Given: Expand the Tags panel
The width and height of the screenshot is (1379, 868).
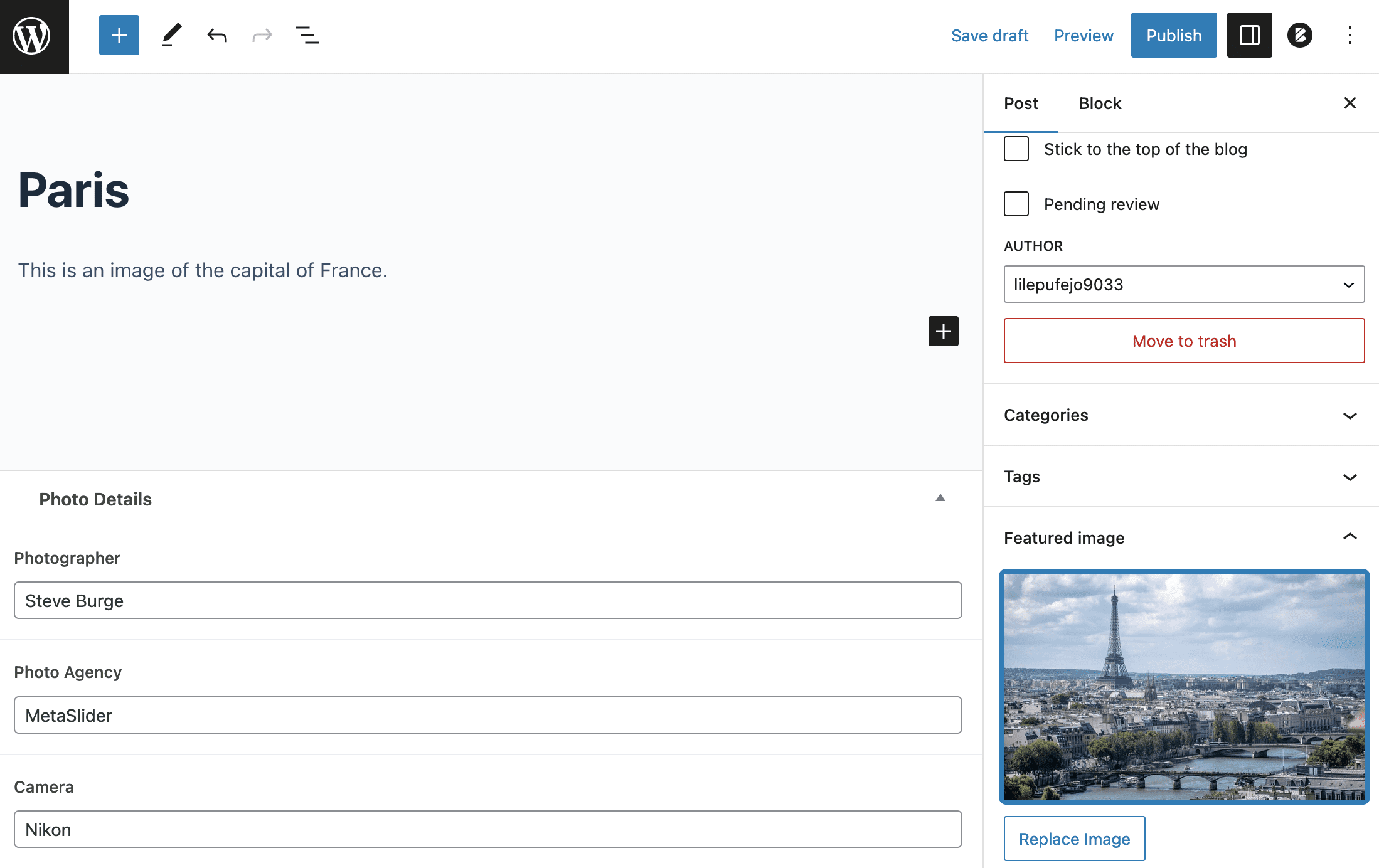Looking at the screenshot, I should point(1181,477).
